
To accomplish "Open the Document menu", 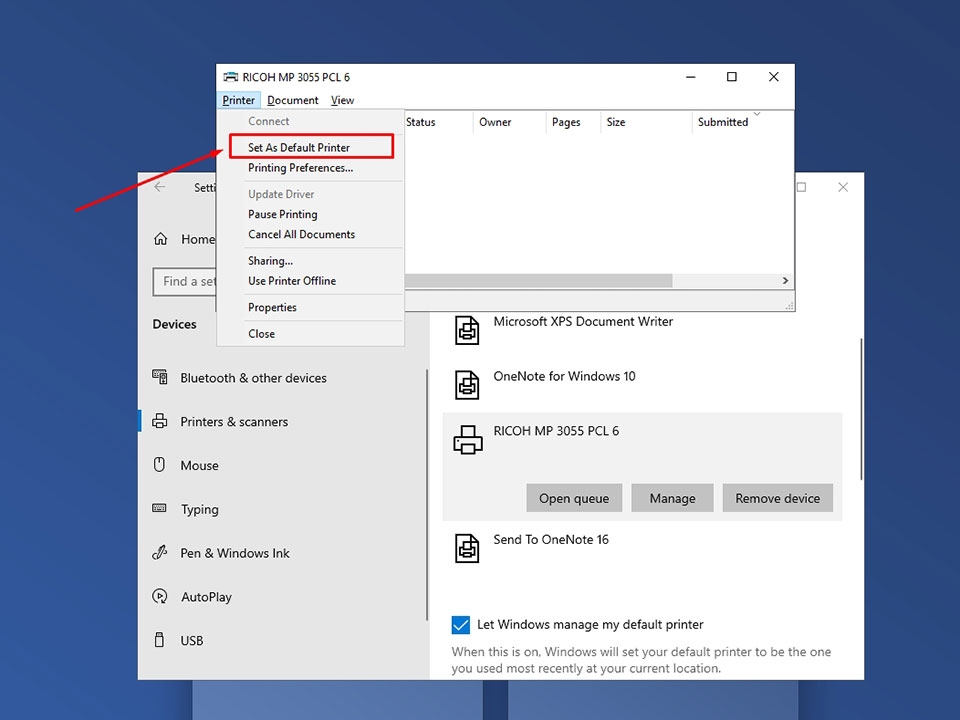I will pyautogui.click(x=293, y=100).
